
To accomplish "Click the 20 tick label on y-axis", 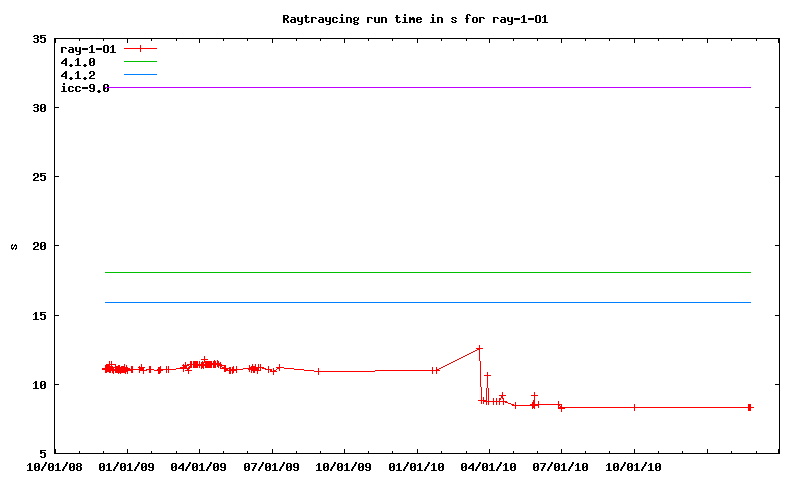I will [39, 246].
